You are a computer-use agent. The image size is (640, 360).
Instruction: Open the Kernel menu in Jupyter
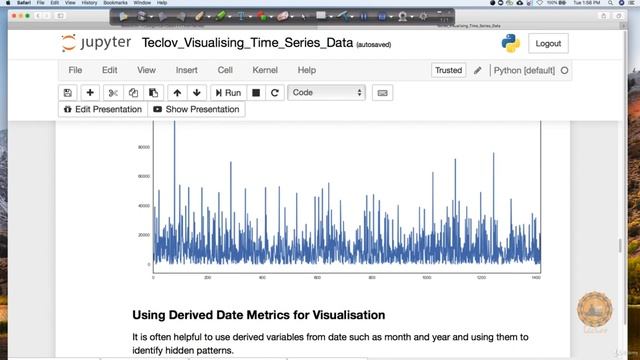point(265,70)
